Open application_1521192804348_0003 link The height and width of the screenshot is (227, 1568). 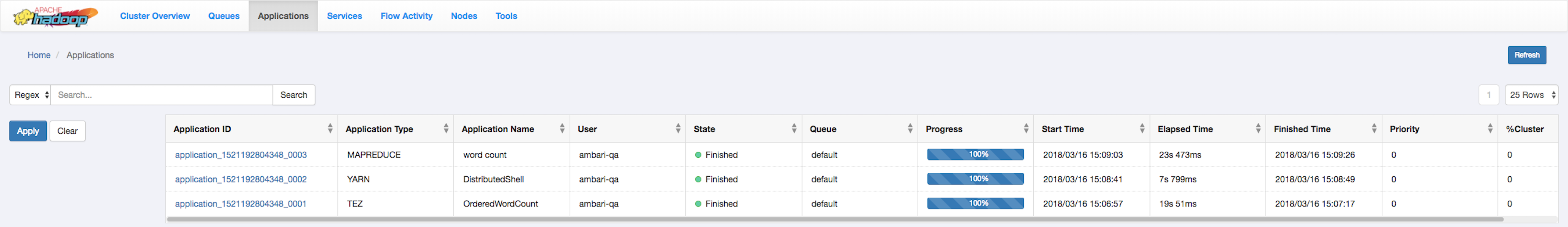(240, 155)
